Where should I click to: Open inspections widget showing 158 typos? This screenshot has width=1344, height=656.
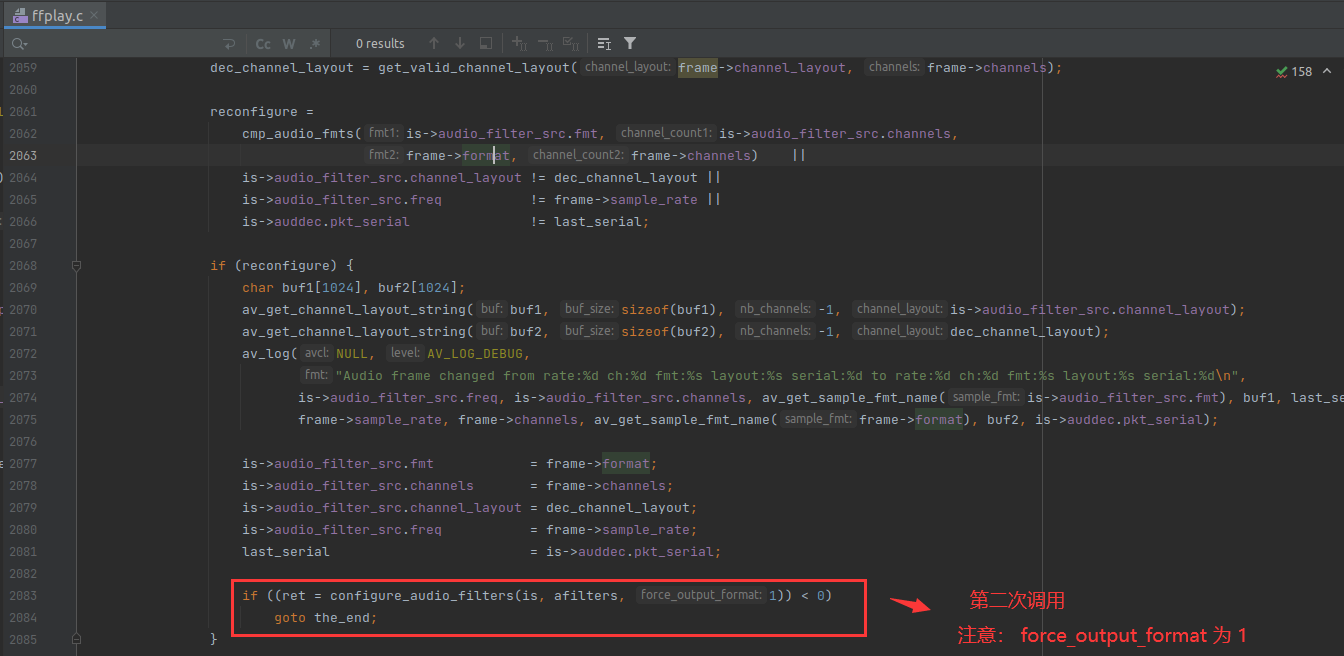(x=1294, y=72)
